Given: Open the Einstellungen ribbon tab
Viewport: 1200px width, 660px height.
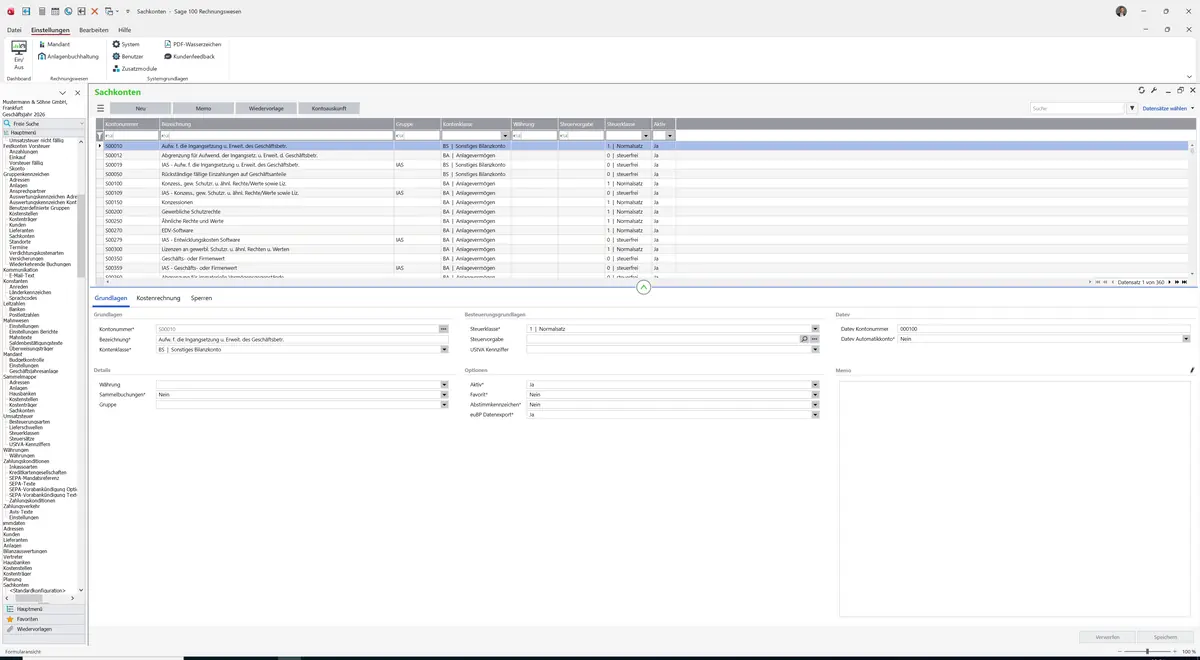Looking at the screenshot, I should click(50, 30).
